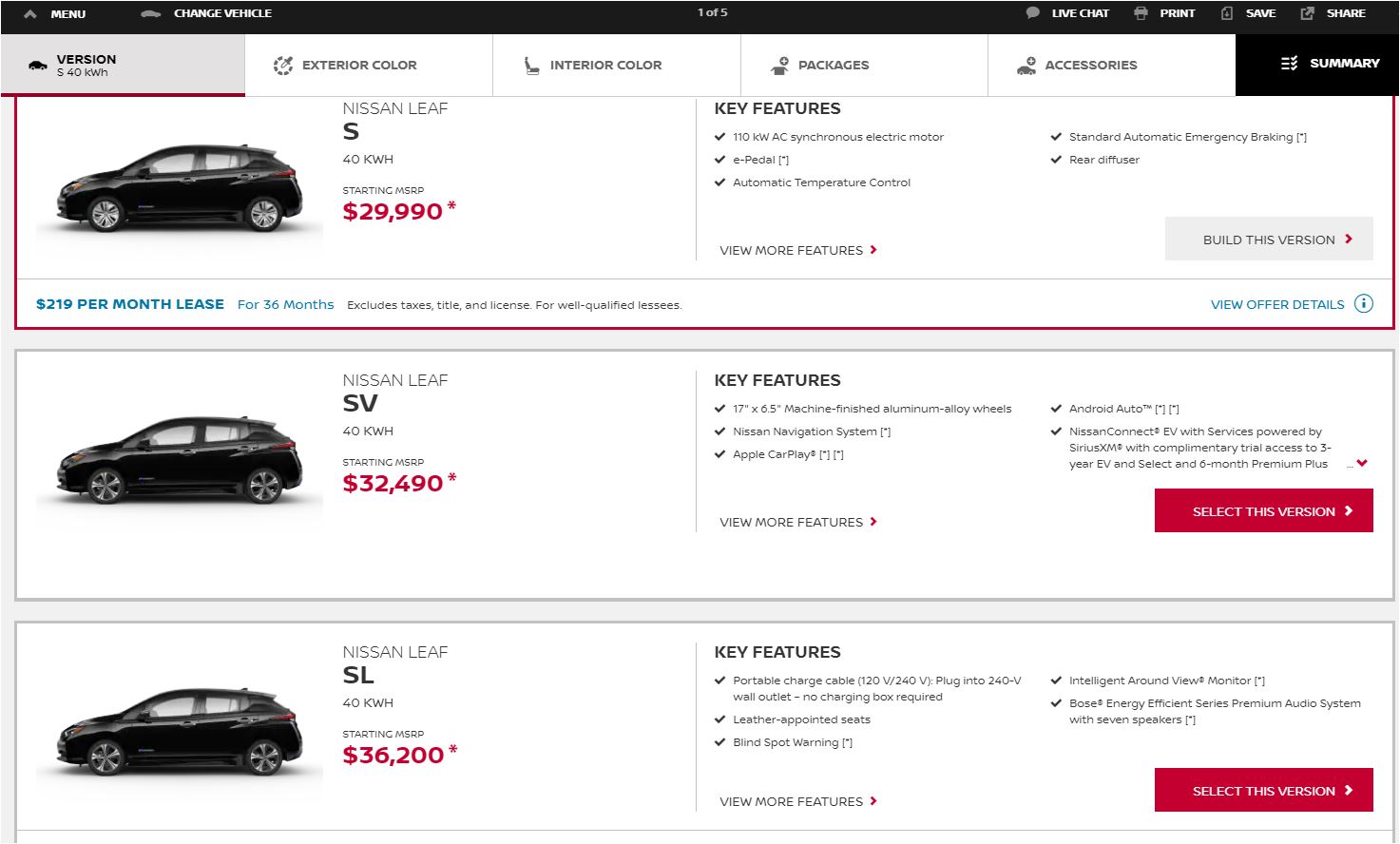Screen dimensions: 1400x844
Task: Open View Offer Details link
Action: [x=1276, y=305]
